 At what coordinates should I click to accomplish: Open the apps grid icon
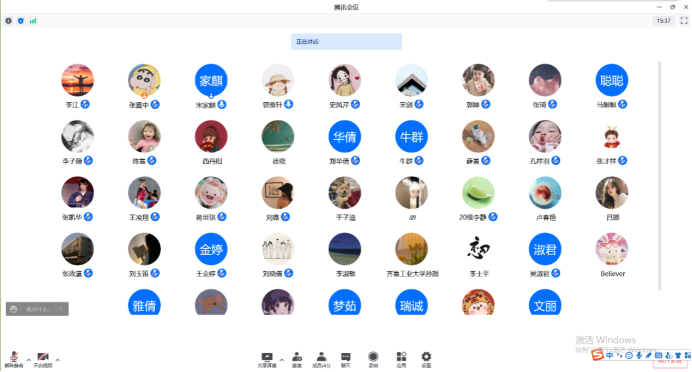[401, 360]
